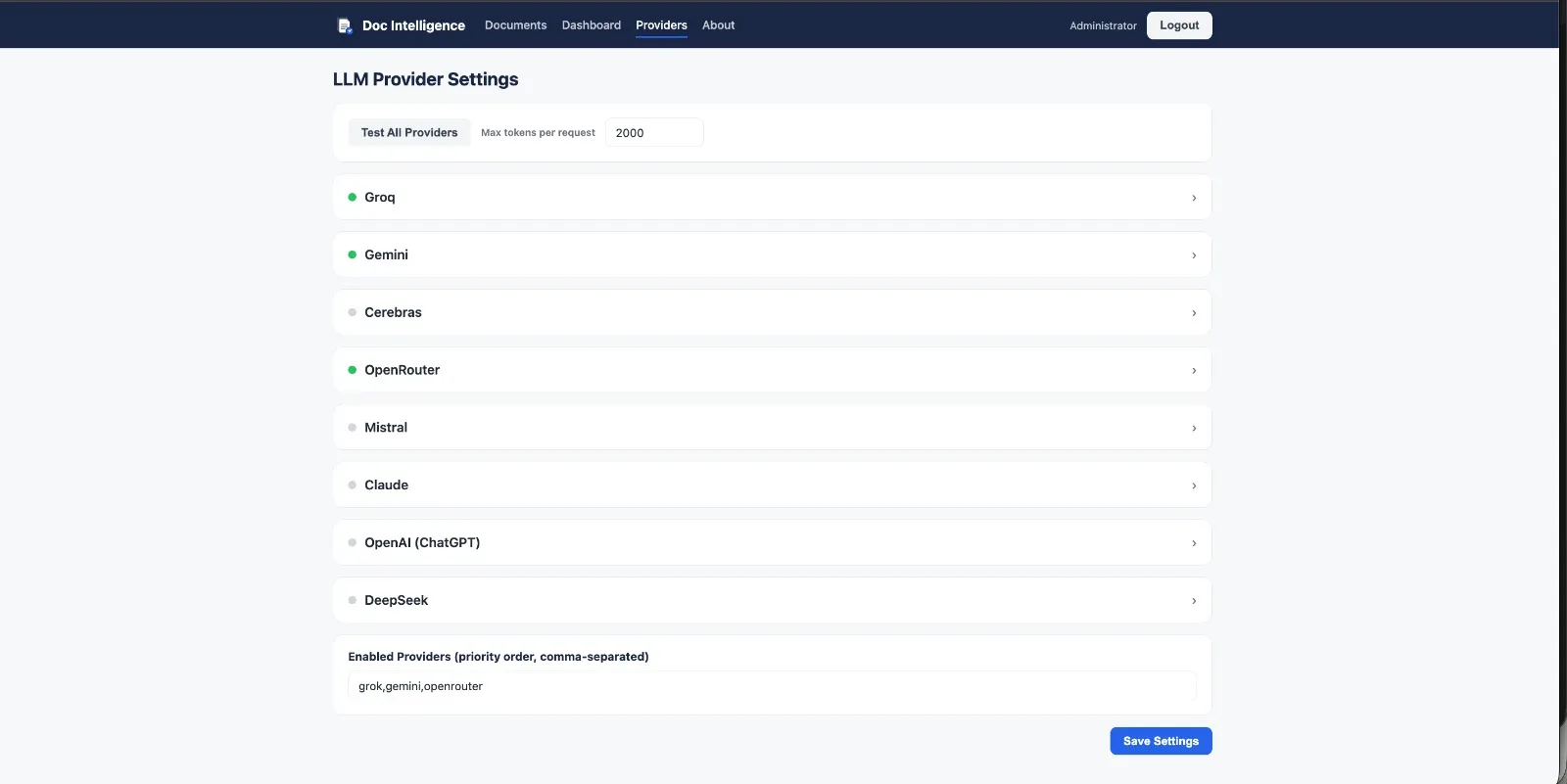Run Test All Providers

coord(409,132)
